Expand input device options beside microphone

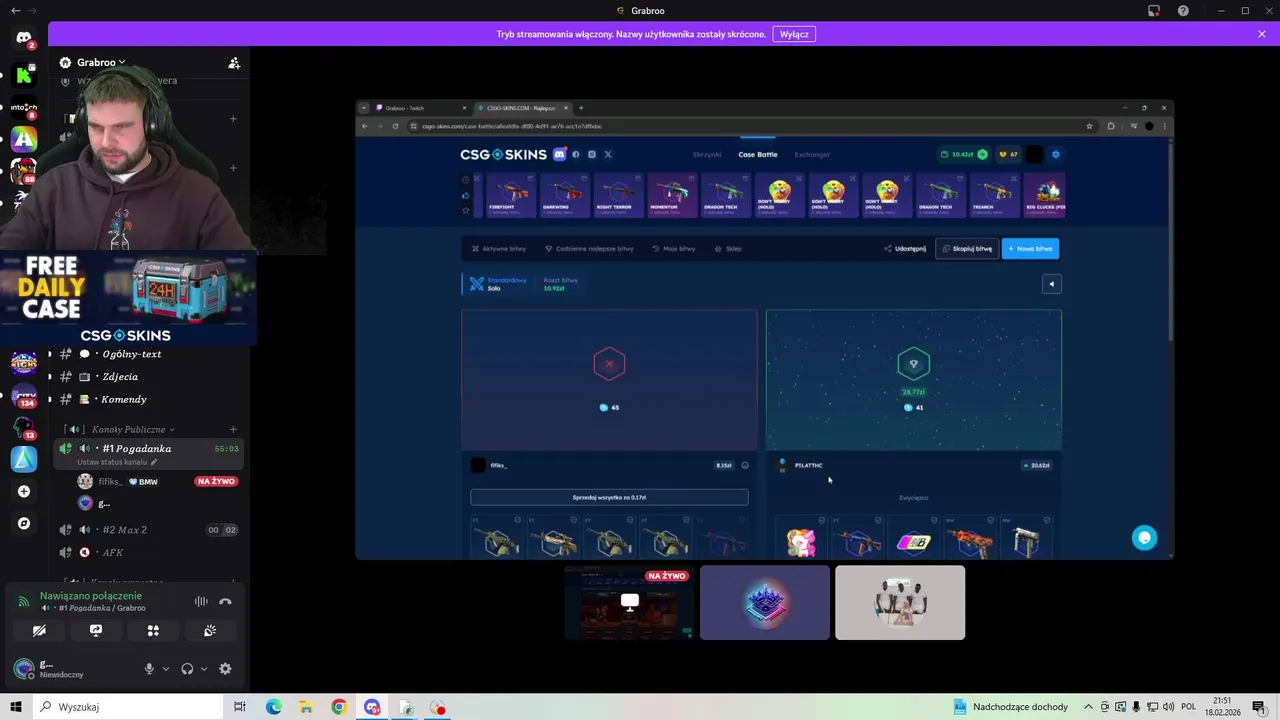[x=166, y=669]
